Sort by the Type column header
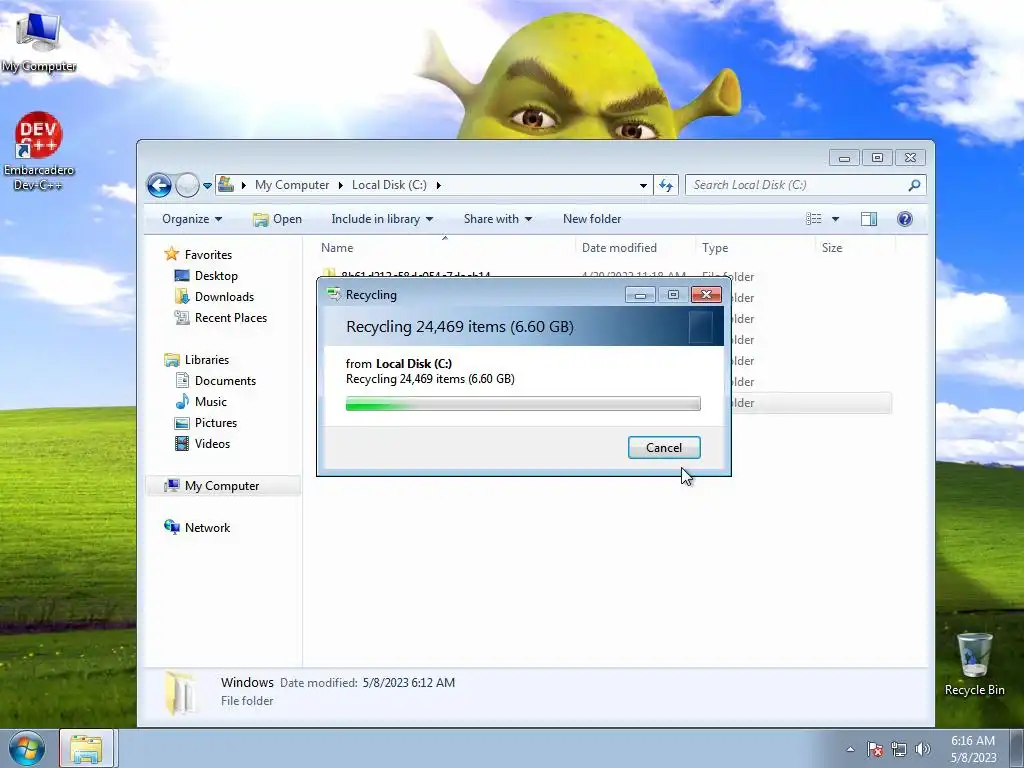 (x=714, y=248)
